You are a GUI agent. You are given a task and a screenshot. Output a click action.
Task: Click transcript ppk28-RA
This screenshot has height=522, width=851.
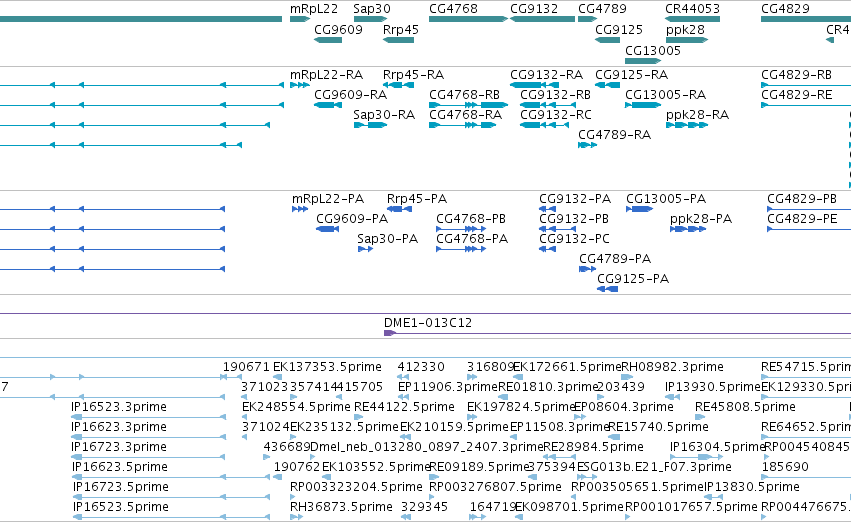697,115
